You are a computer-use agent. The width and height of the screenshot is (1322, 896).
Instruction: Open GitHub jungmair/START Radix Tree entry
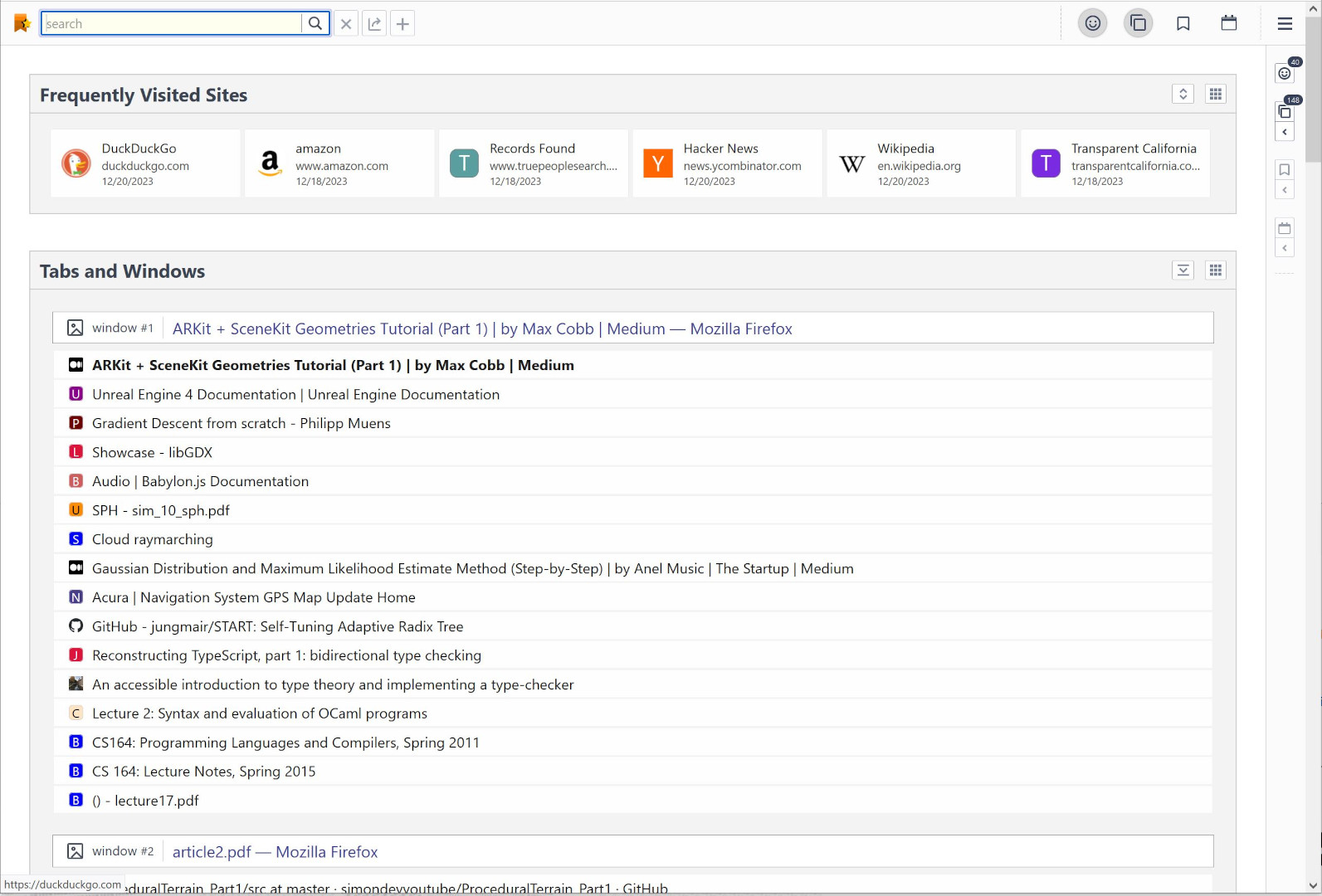(x=632, y=626)
